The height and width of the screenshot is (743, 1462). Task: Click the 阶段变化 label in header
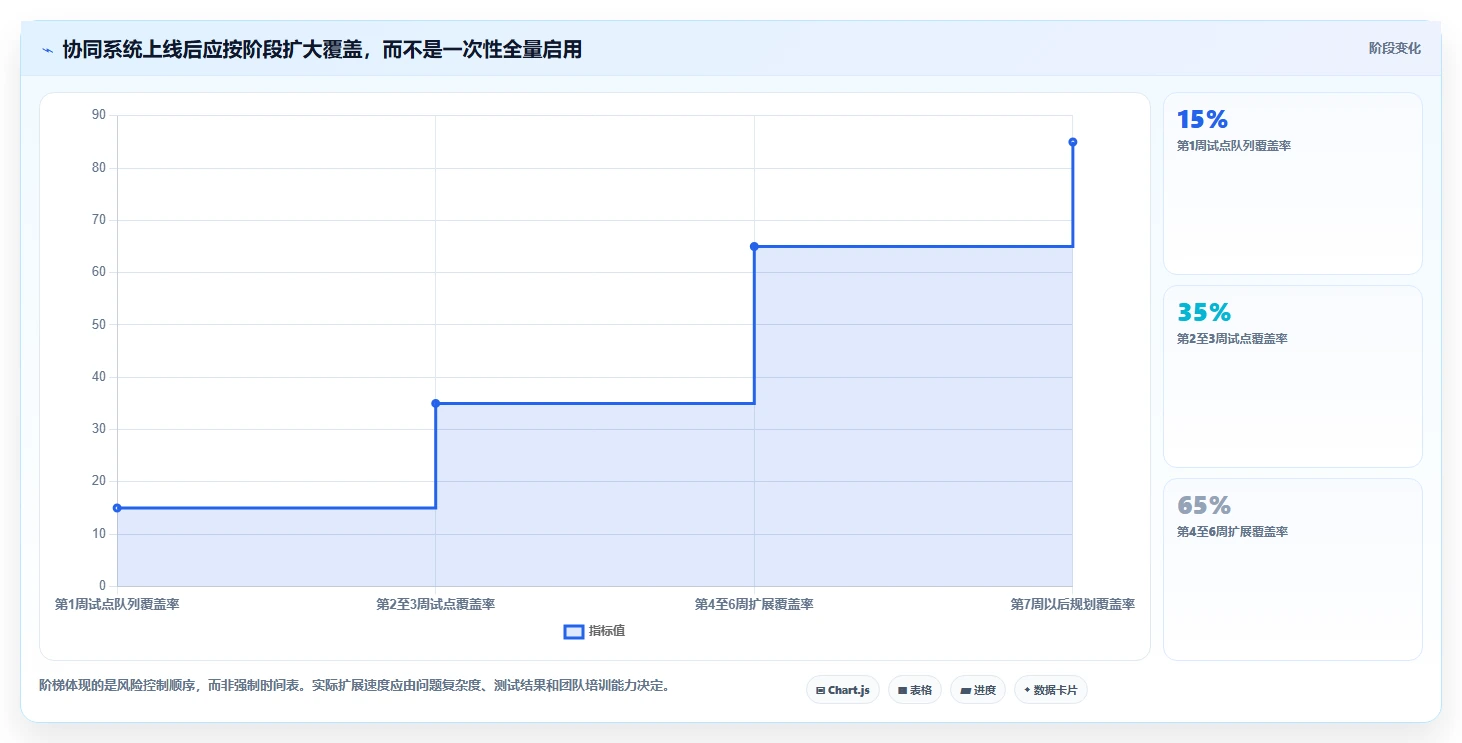tap(1394, 48)
